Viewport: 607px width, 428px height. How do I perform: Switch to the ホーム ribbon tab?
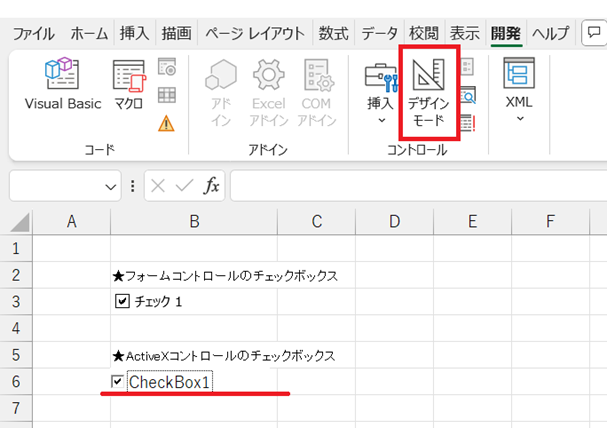point(90,33)
